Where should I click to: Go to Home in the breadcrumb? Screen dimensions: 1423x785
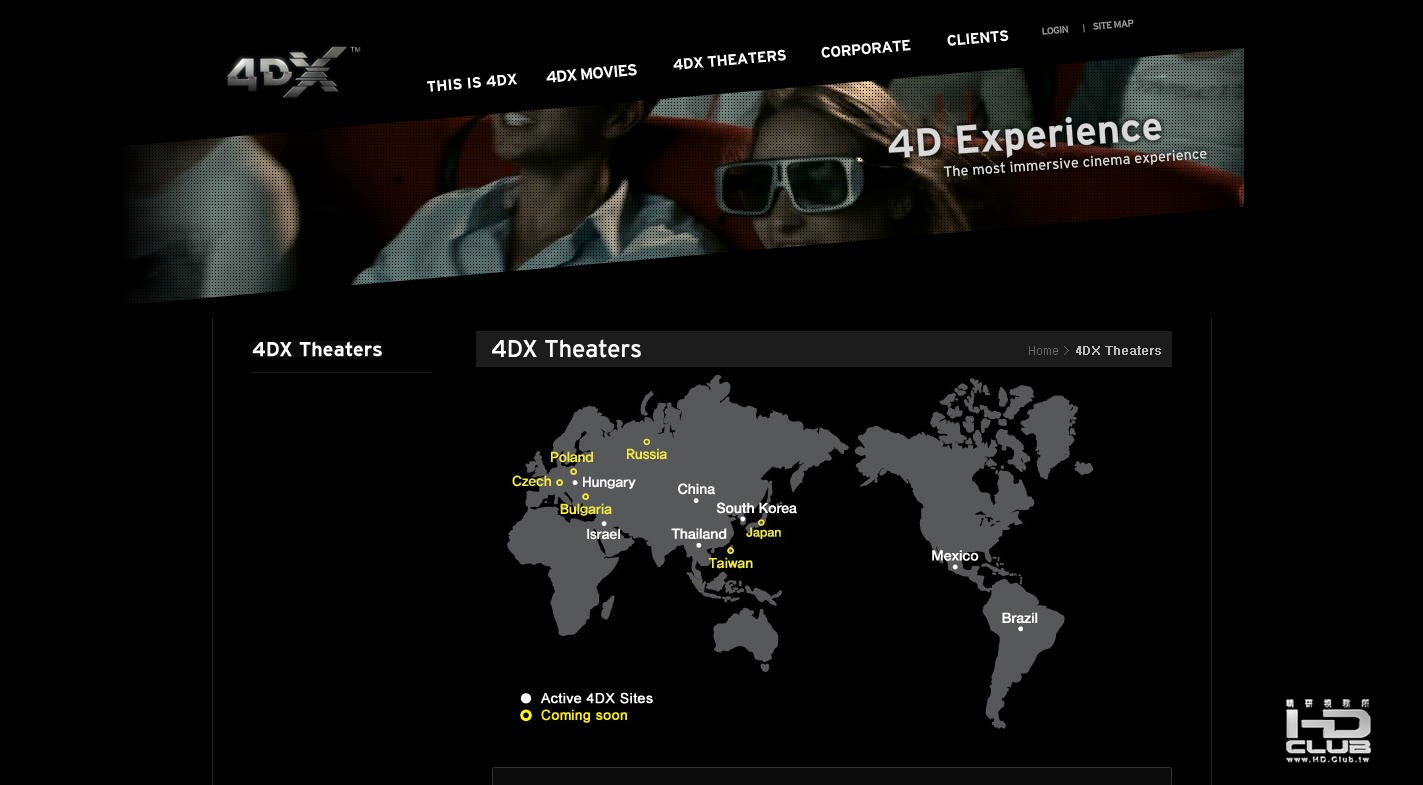[x=1043, y=351]
